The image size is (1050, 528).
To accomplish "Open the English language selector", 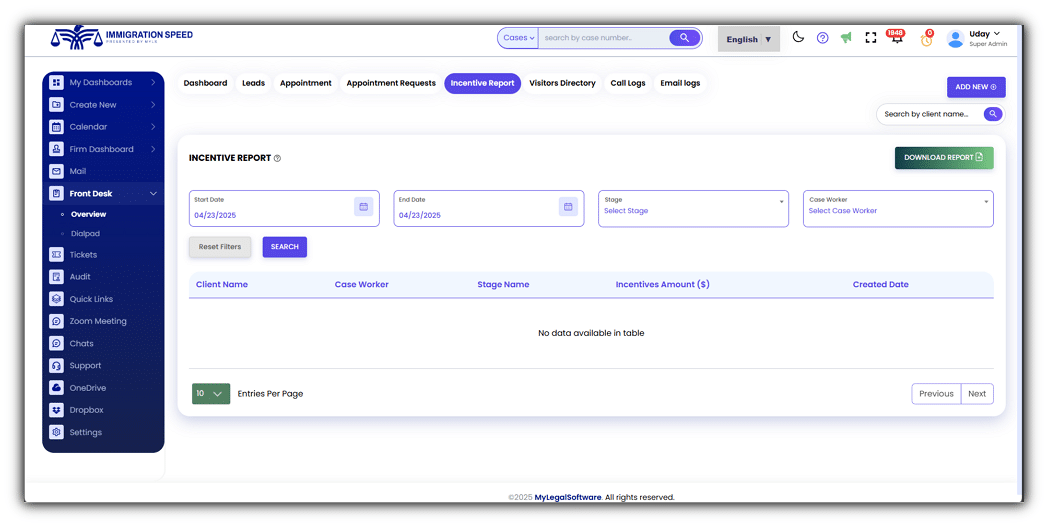I will coord(749,39).
